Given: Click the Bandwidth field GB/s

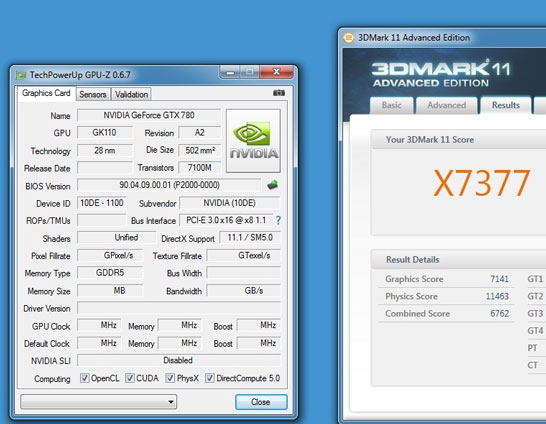Looking at the screenshot, I should click(243, 290).
